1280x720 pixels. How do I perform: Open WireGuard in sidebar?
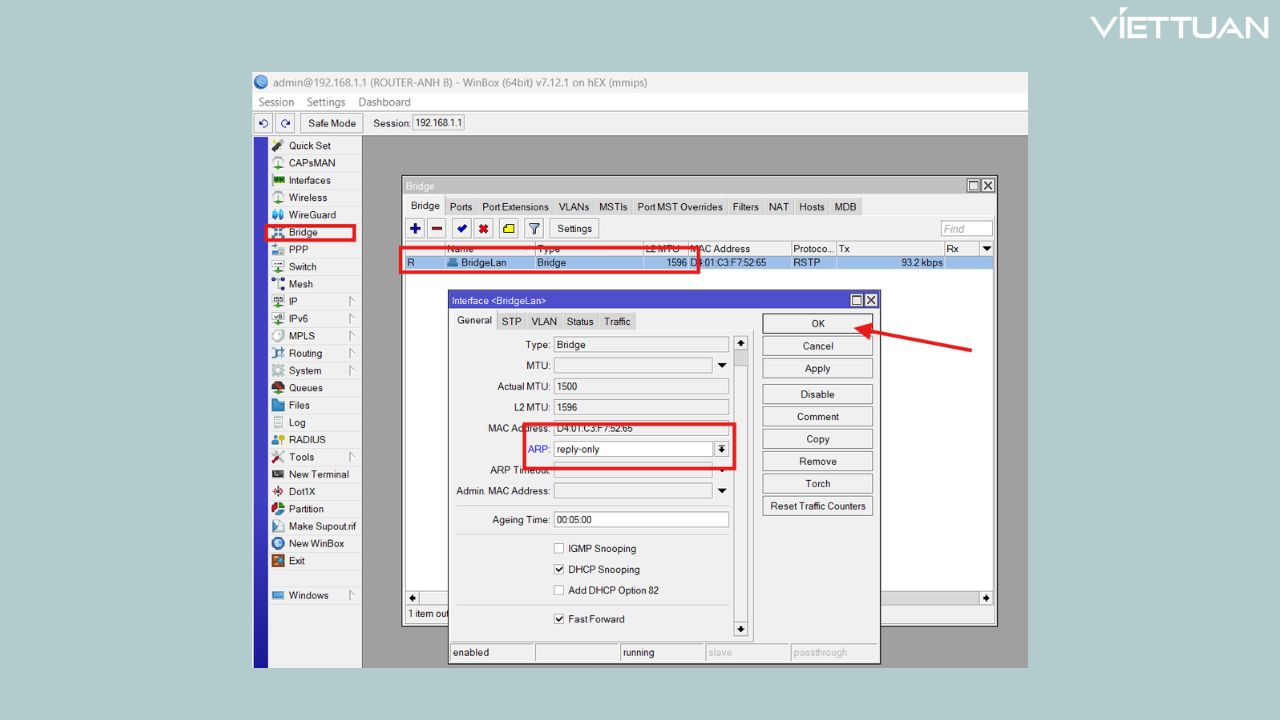point(312,215)
